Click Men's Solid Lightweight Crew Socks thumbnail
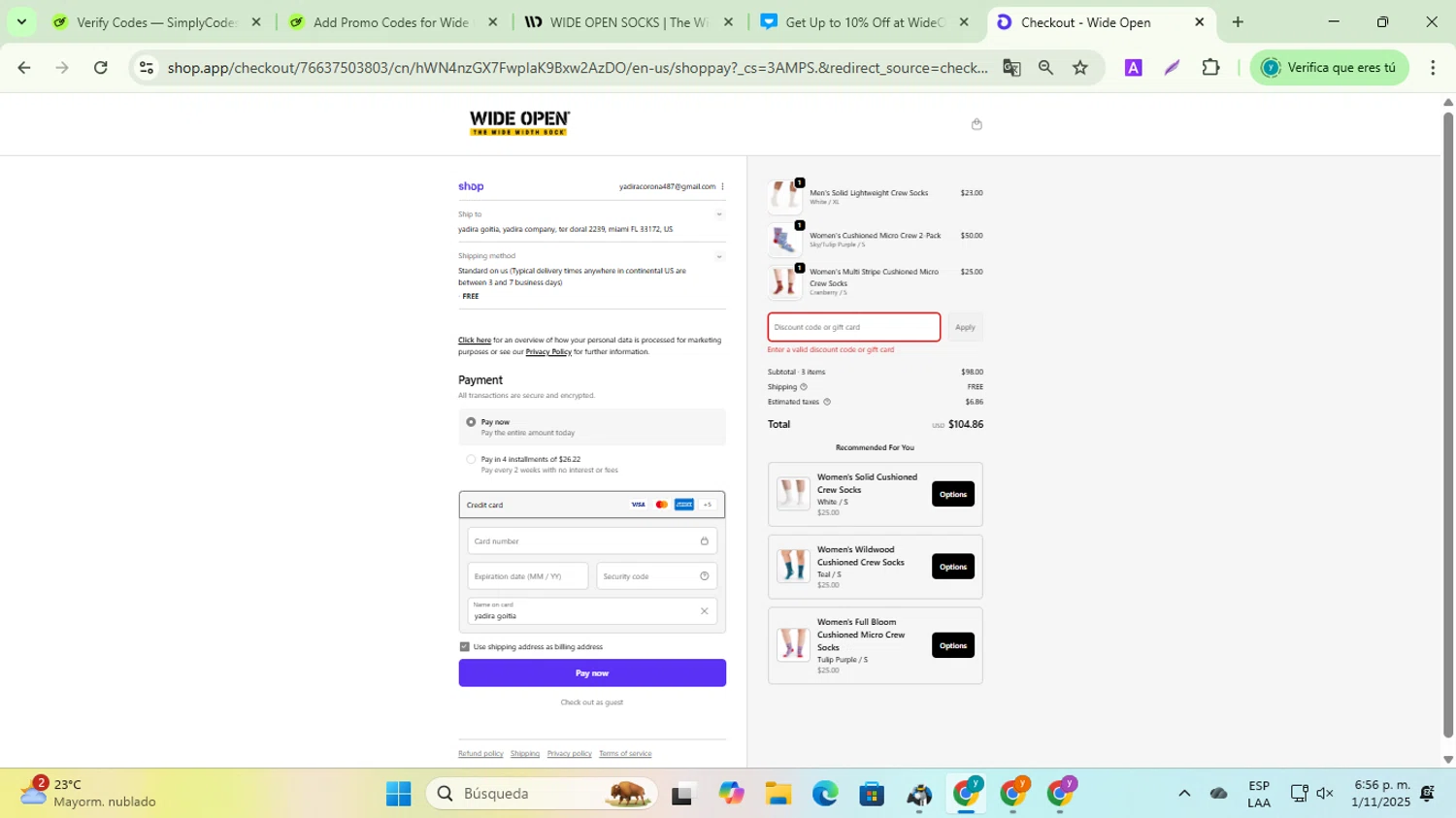This screenshot has height=818, width=1456. click(784, 197)
